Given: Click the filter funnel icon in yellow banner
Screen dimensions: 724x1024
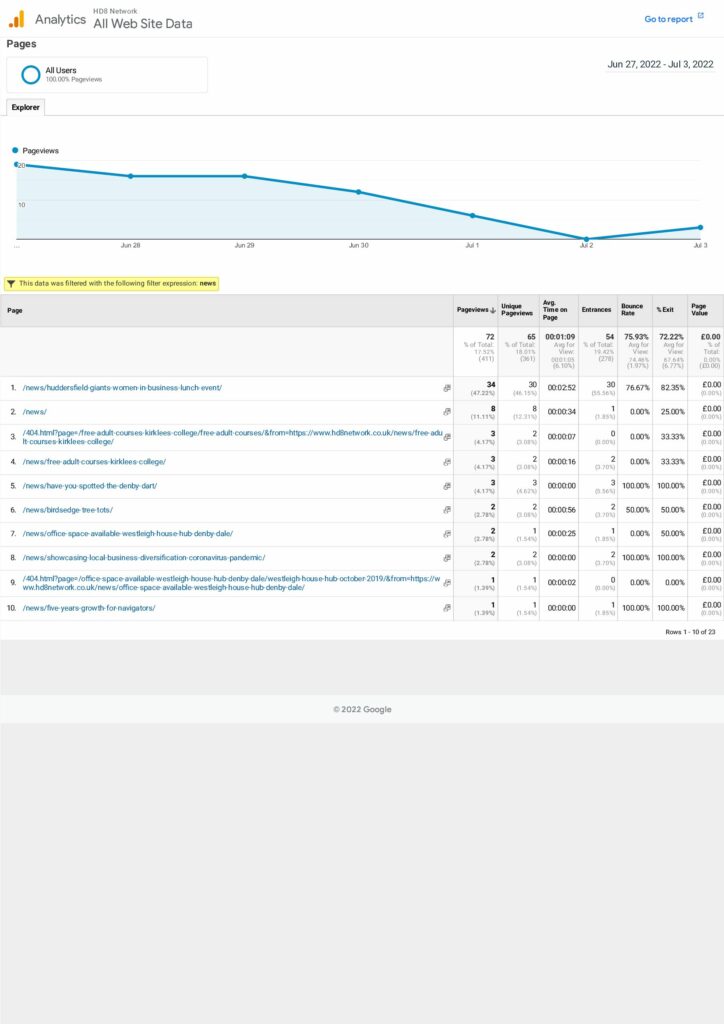Looking at the screenshot, I should click(x=10, y=283).
